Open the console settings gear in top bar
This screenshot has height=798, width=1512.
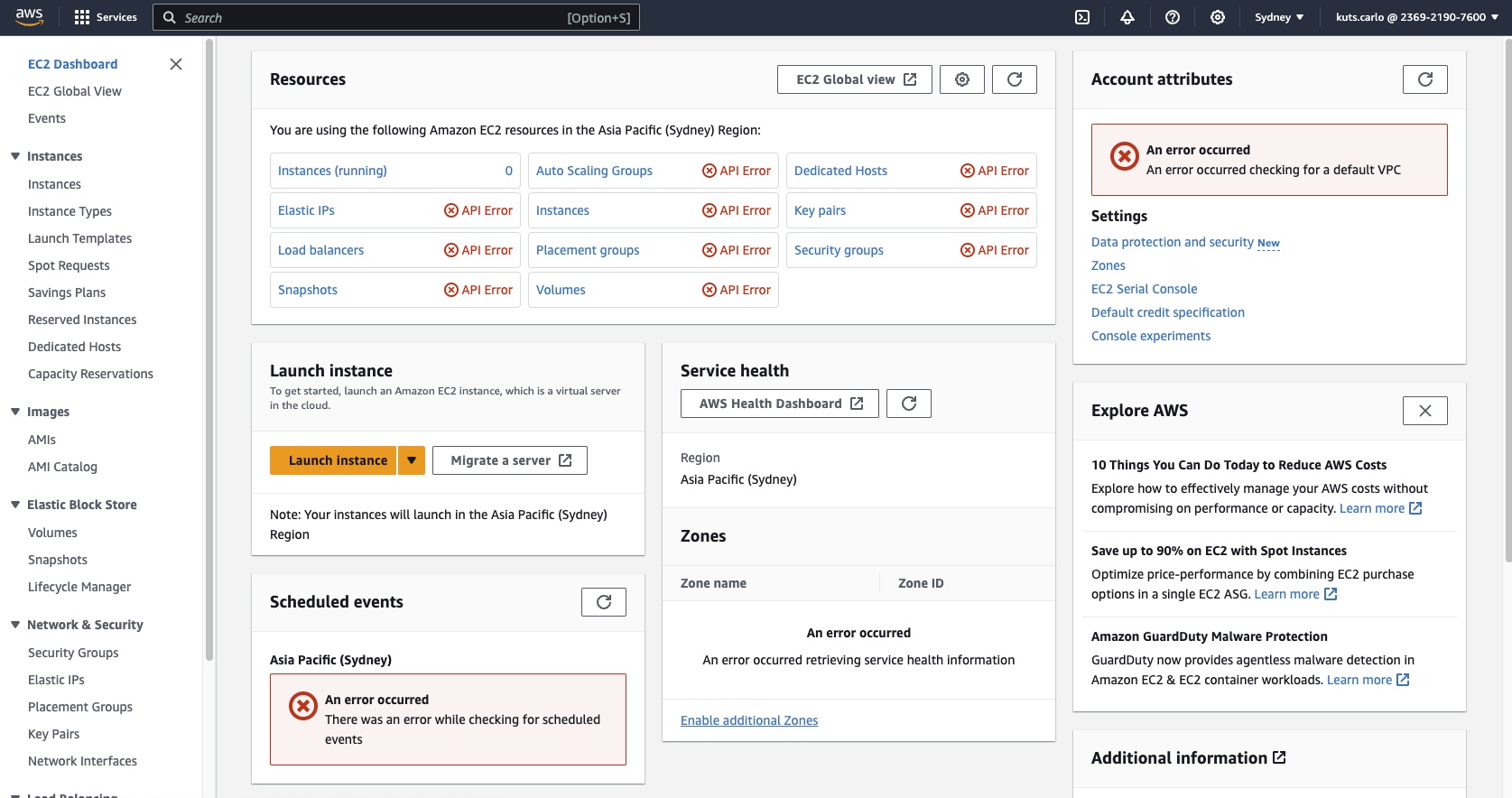coord(1218,17)
